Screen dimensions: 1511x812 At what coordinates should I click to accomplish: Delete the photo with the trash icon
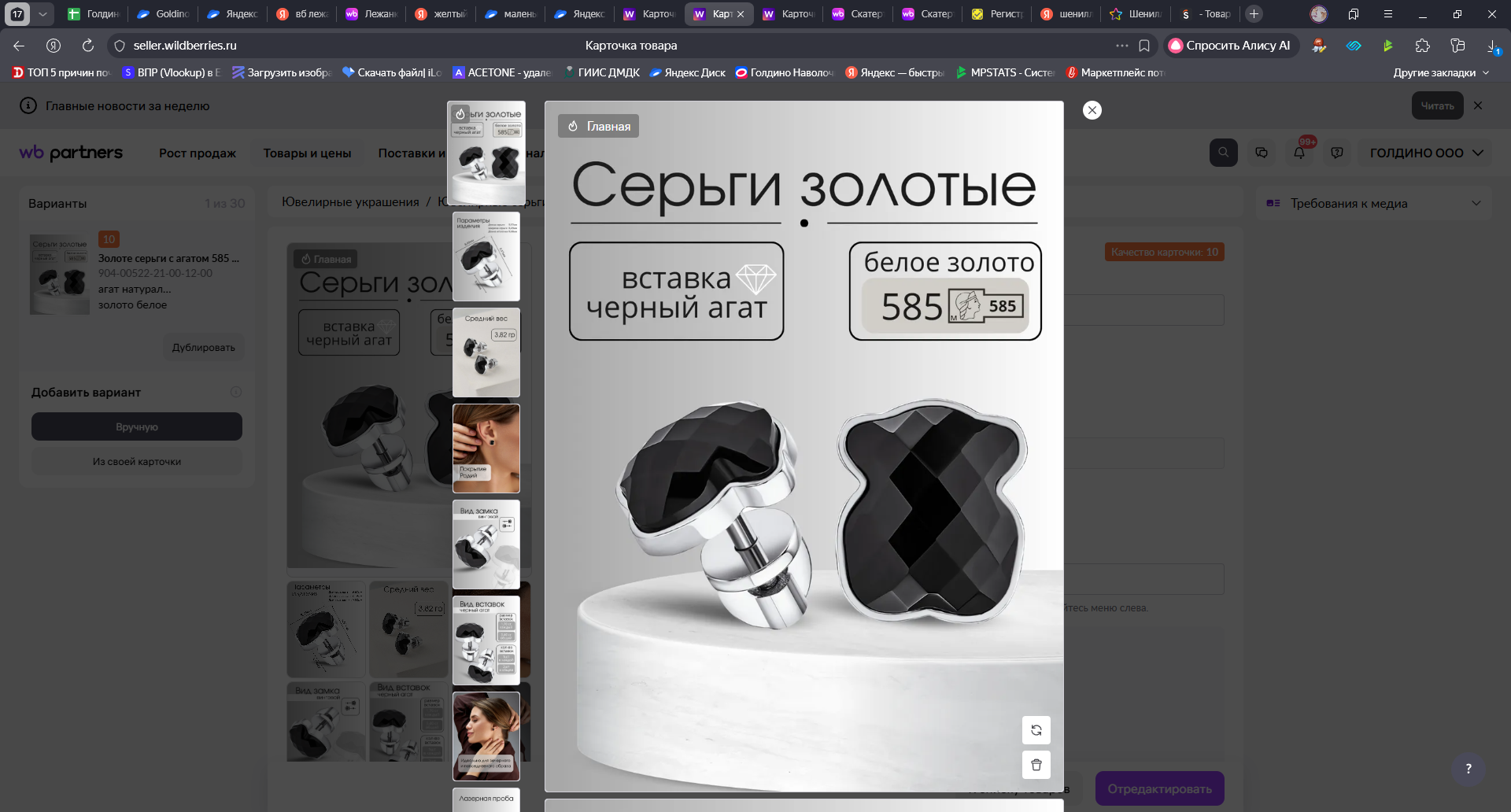(1036, 765)
